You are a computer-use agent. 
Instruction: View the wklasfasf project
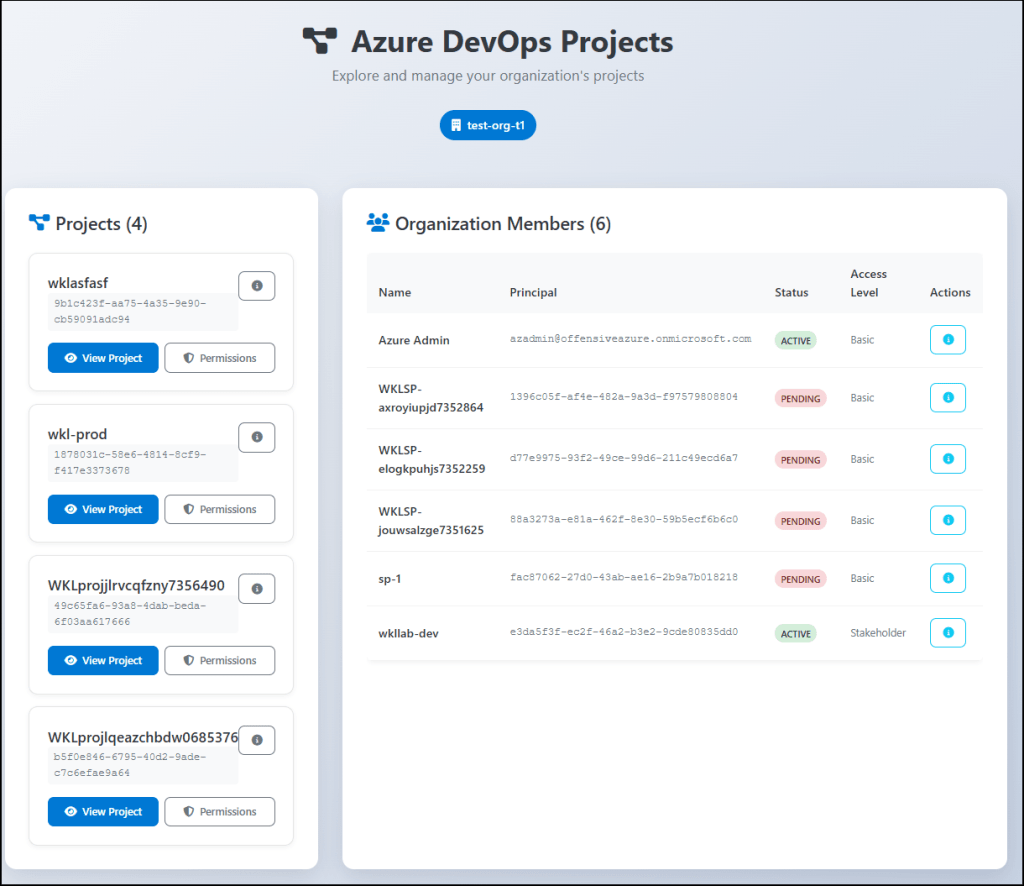click(103, 358)
